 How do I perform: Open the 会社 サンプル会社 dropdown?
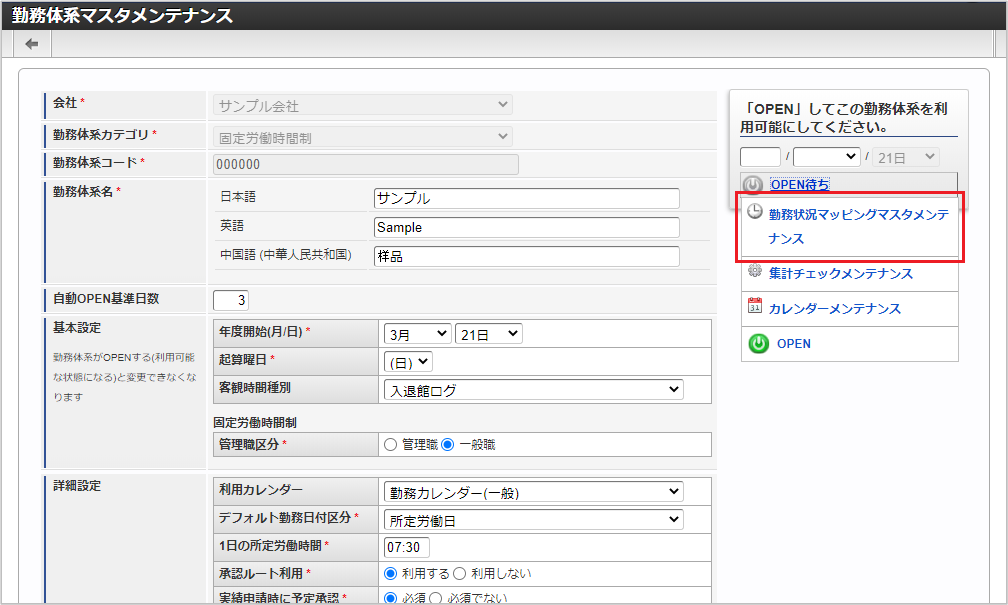coord(363,105)
